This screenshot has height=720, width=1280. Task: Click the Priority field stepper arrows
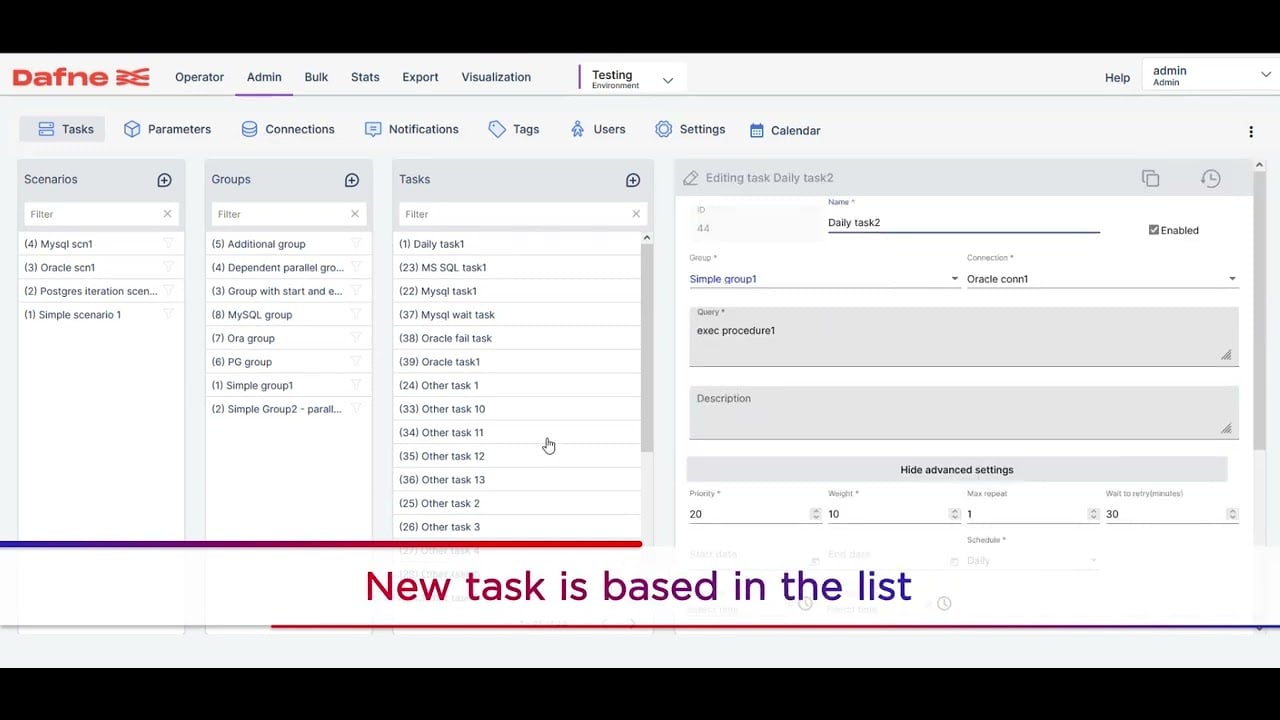[815, 514]
